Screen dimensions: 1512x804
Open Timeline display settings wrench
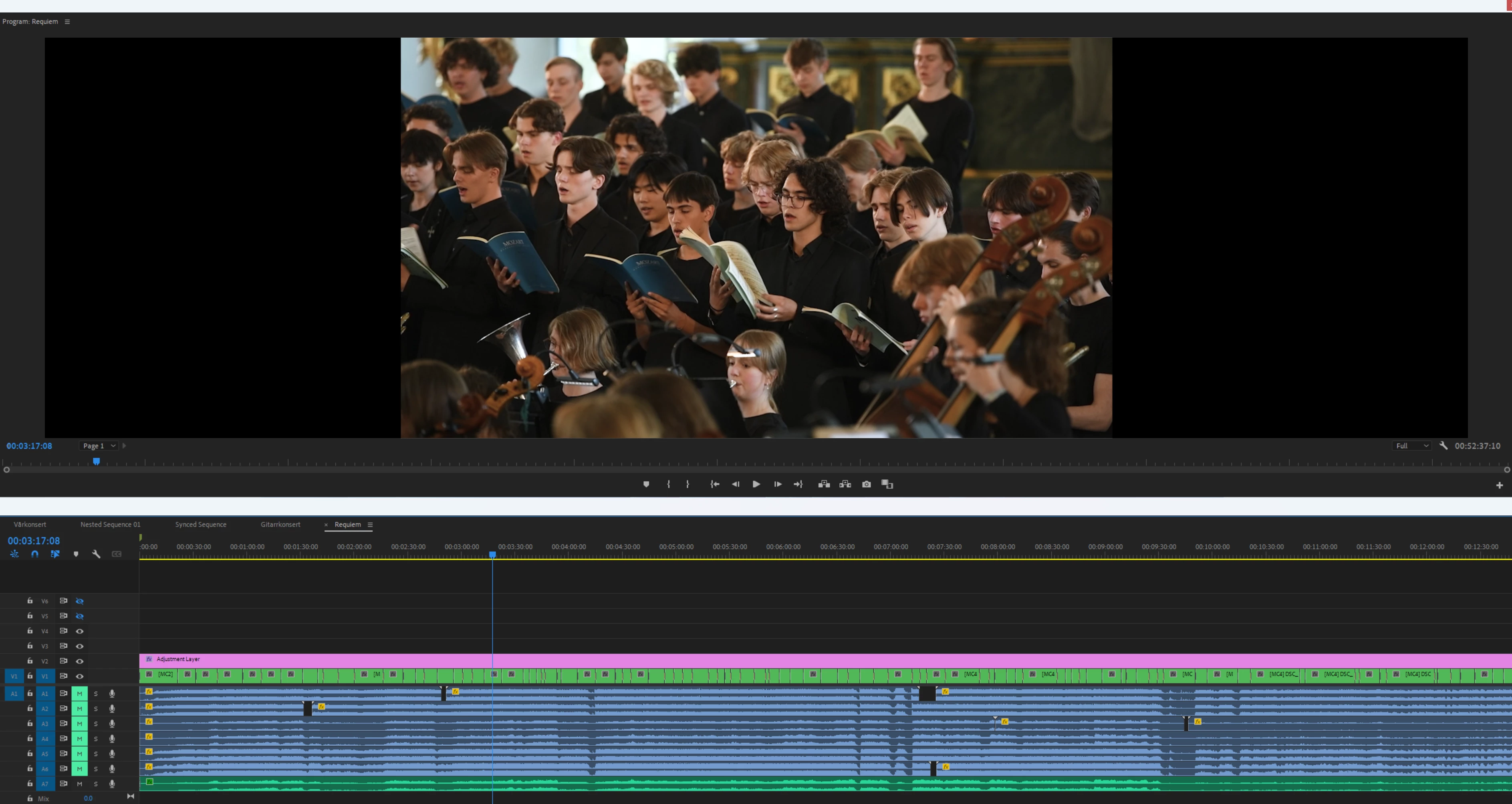pyautogui.click(x=96, y=554)
